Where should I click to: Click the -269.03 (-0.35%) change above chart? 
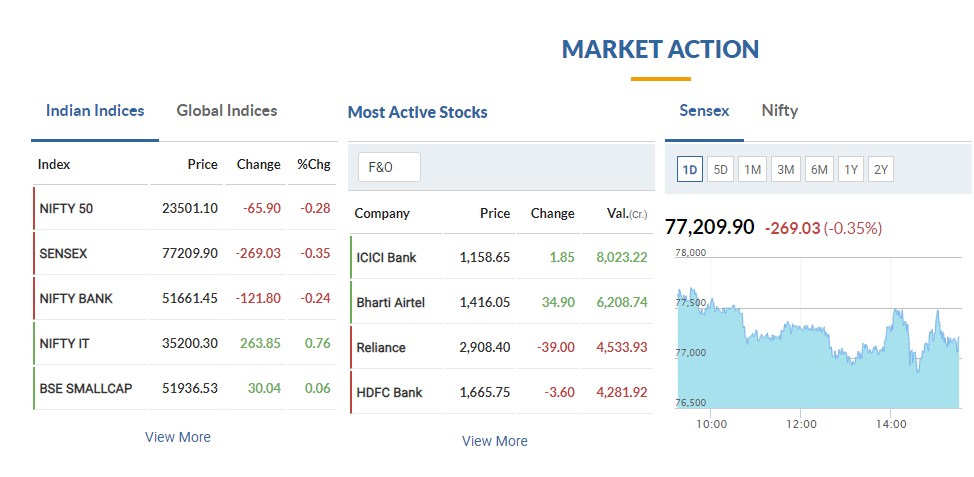824,228
